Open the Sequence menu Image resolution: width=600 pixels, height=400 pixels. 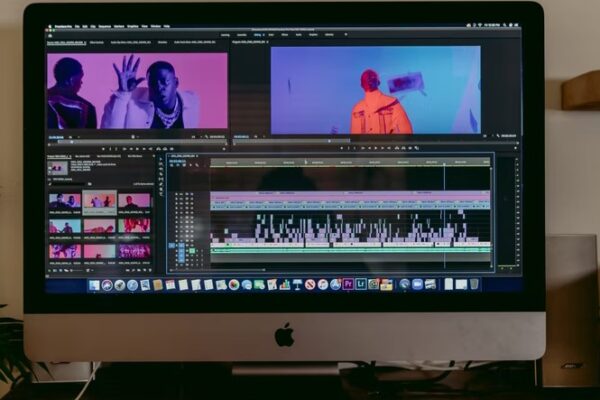(x=105, y=26)
